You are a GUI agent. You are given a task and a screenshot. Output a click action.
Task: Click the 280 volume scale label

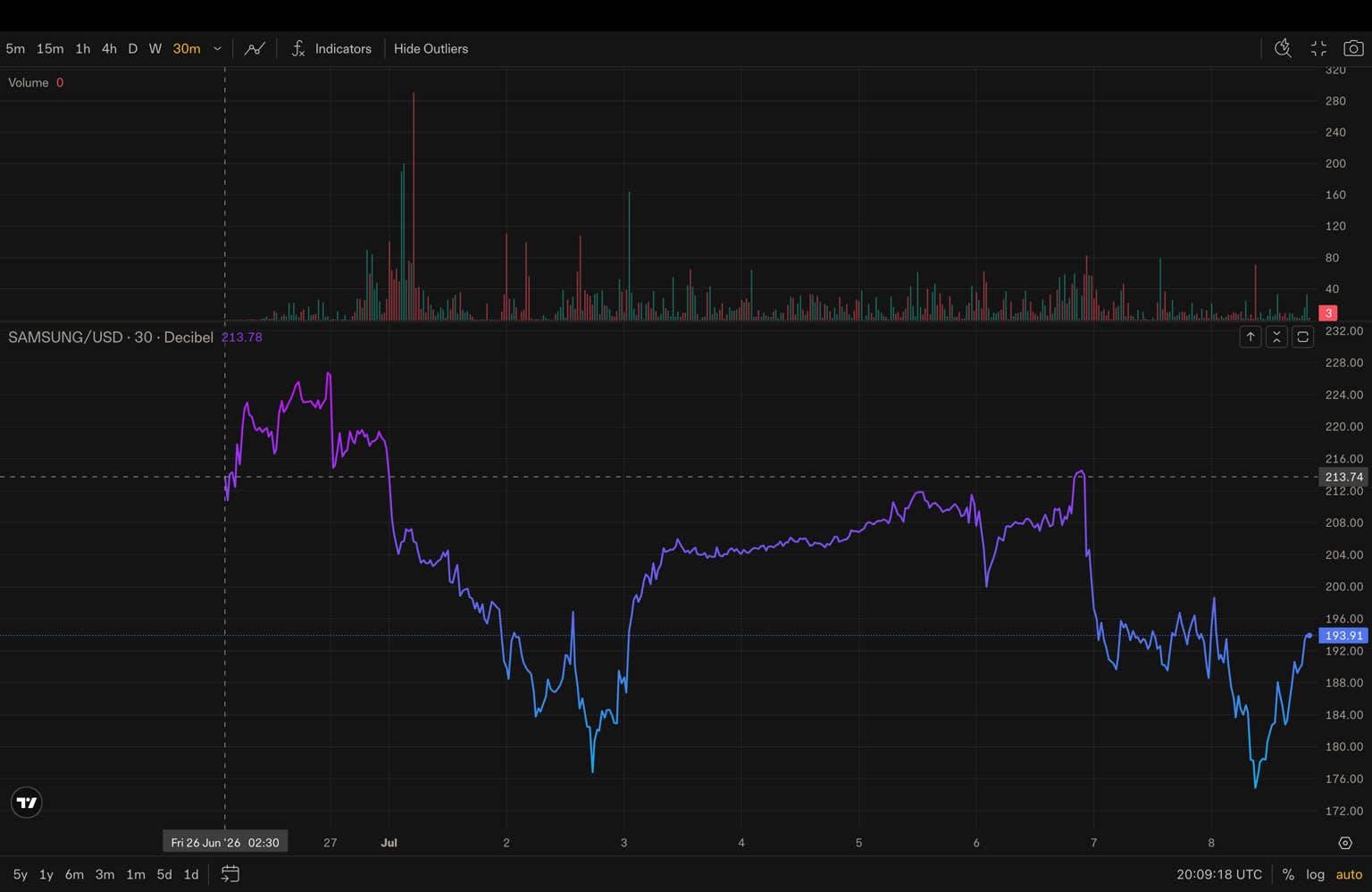pos(1335,101)
